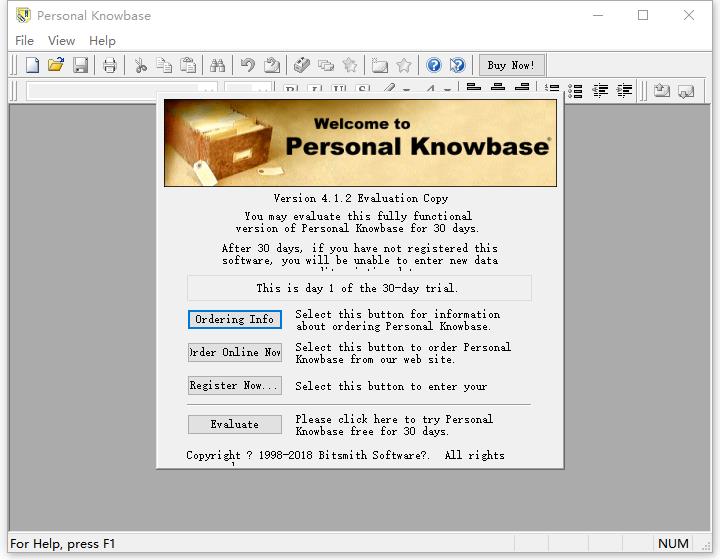
Task: Click the Ordering Info button
Action: click(x=234, y=319)
